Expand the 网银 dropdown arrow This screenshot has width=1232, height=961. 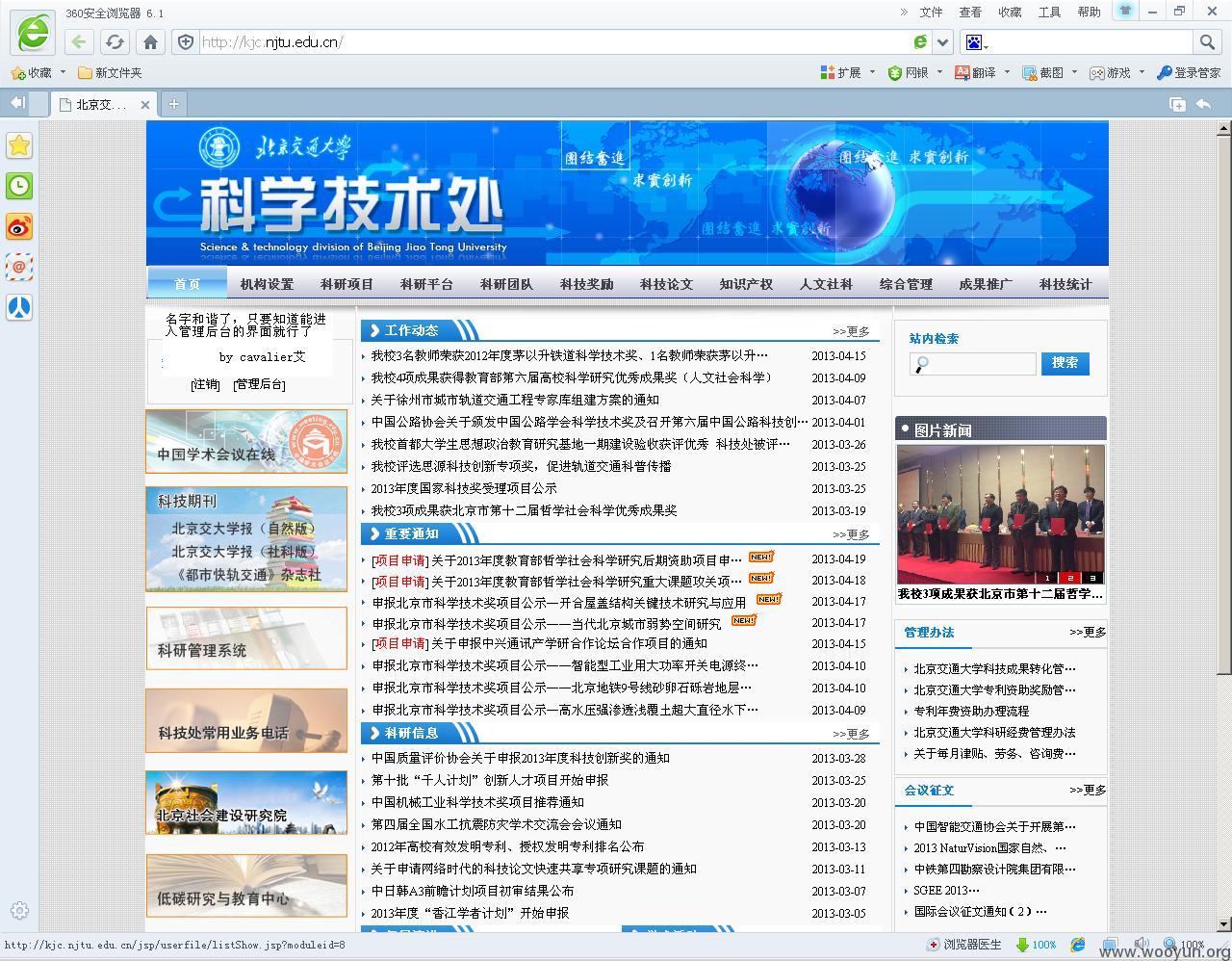pos(939,72)
